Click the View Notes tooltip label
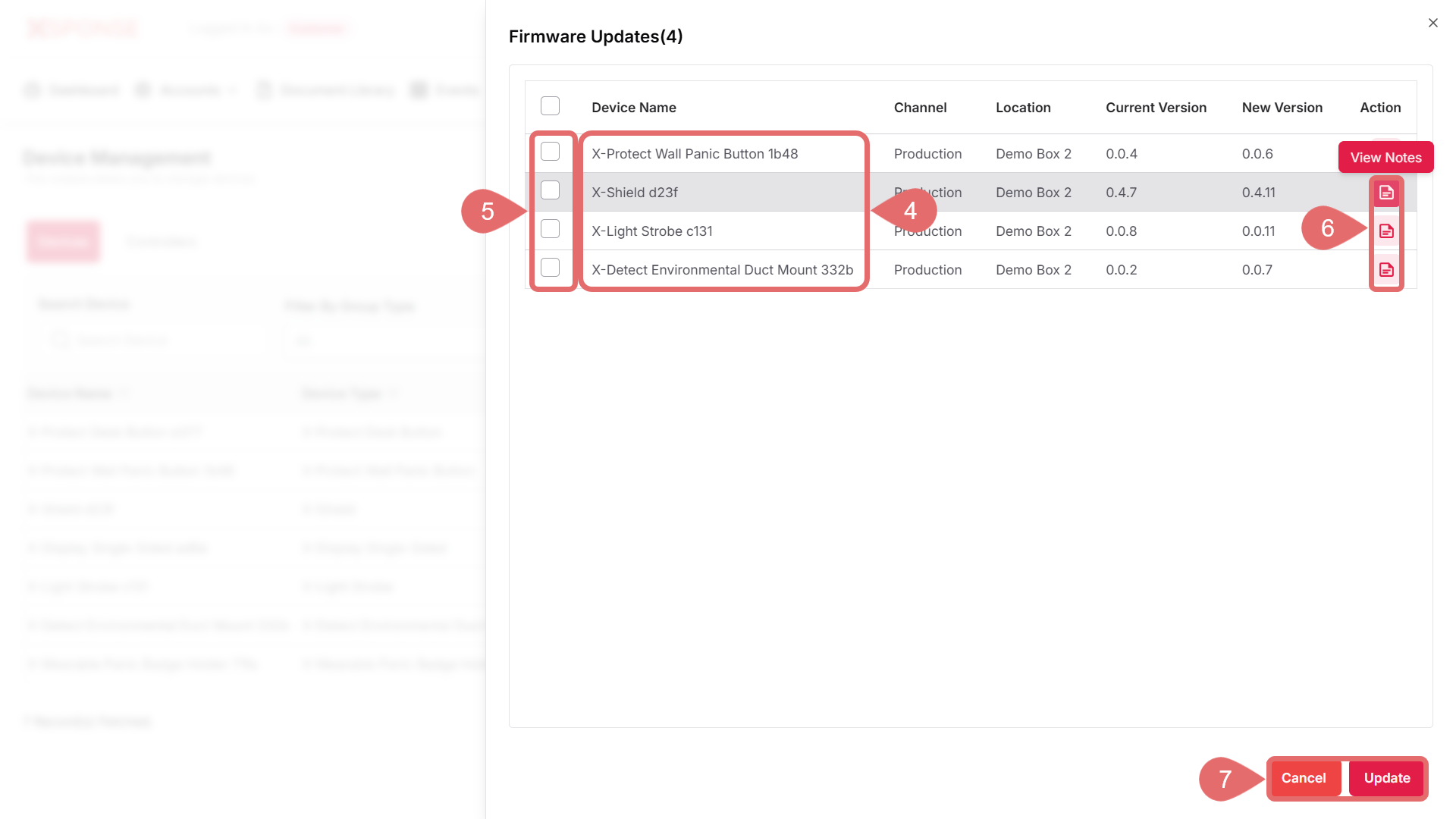 pyautogui.click(x=1385, y=158)
